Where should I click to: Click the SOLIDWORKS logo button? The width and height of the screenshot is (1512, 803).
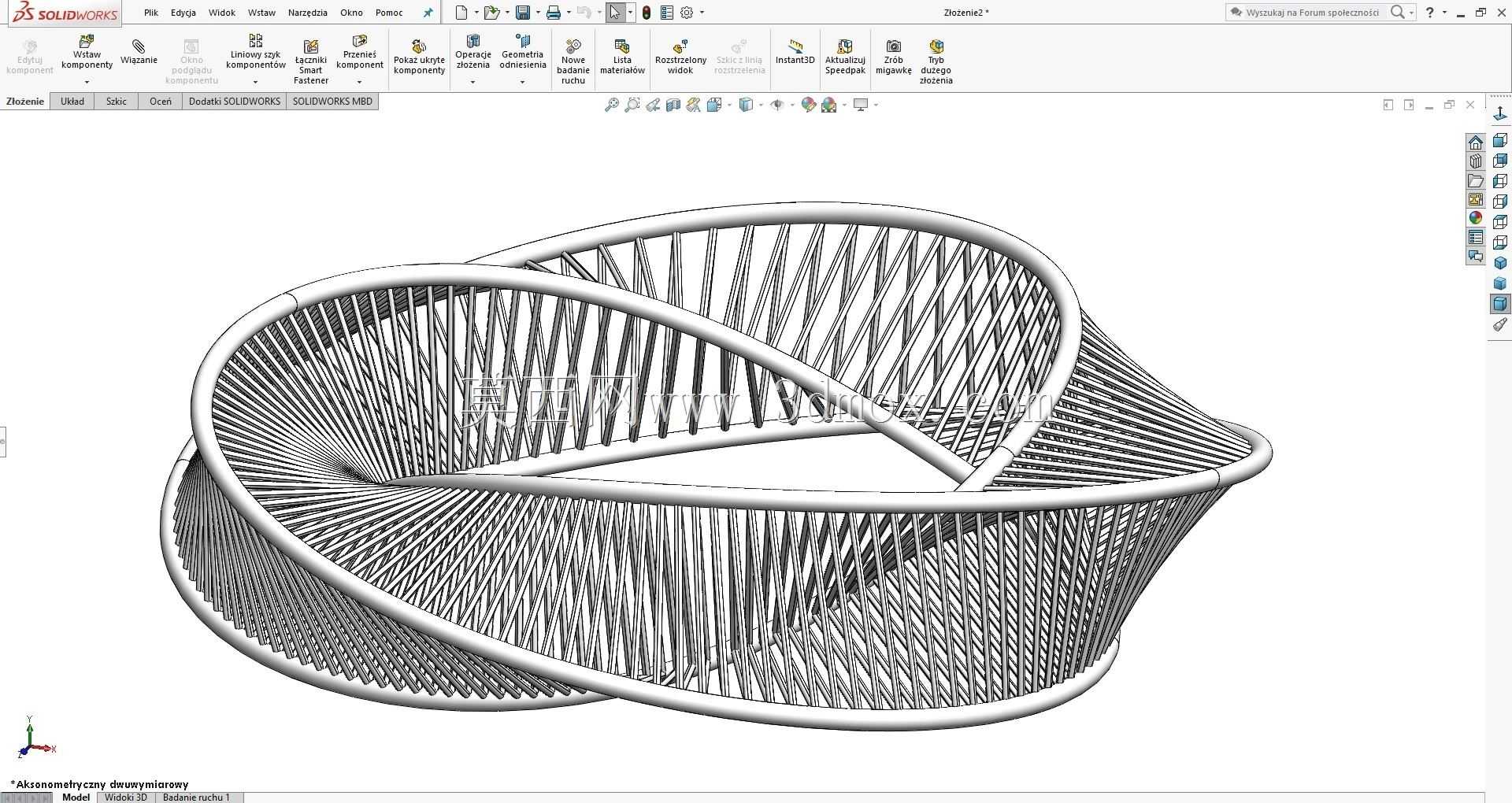65,13
